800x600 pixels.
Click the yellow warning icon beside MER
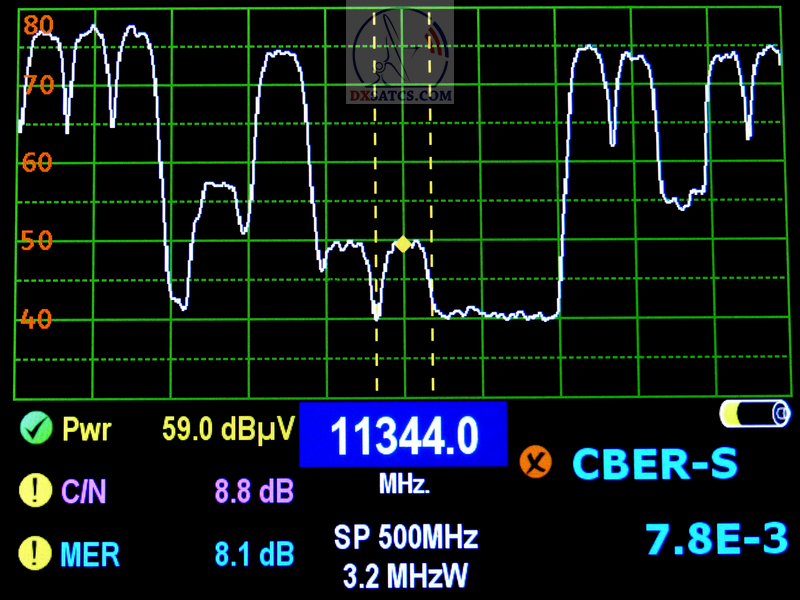(37, 553)
